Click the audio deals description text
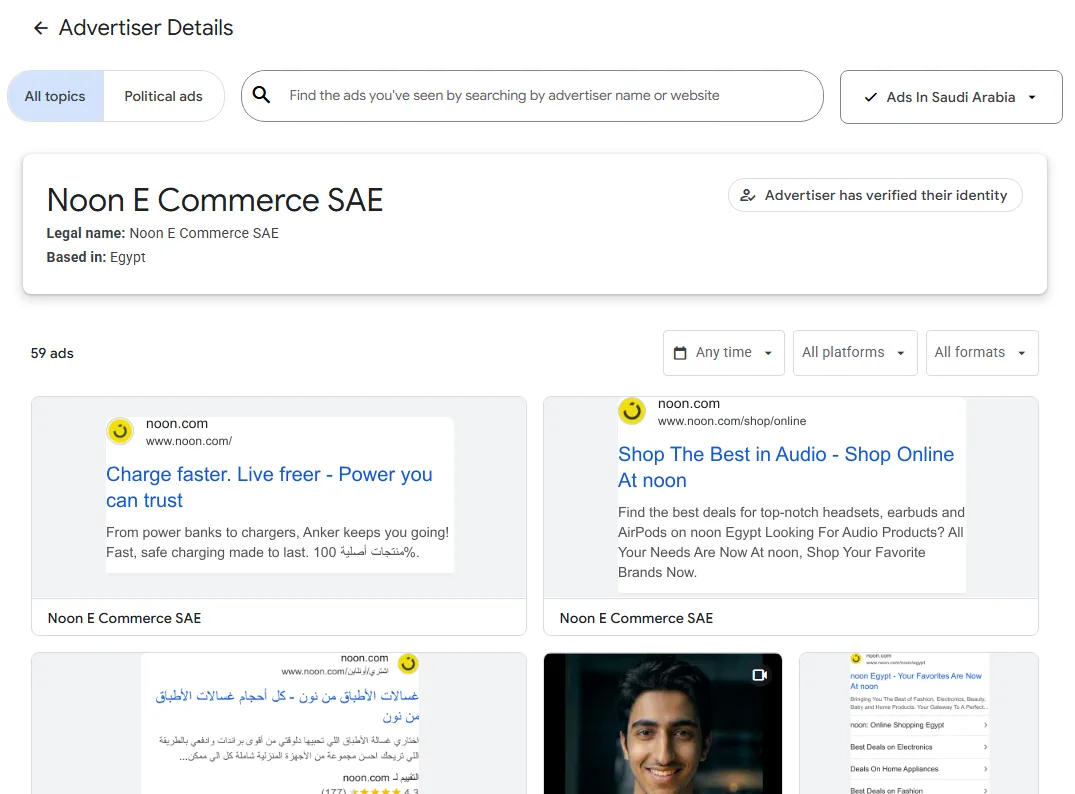This screenshot has height=794, width=1075. (x=791, y=542)
